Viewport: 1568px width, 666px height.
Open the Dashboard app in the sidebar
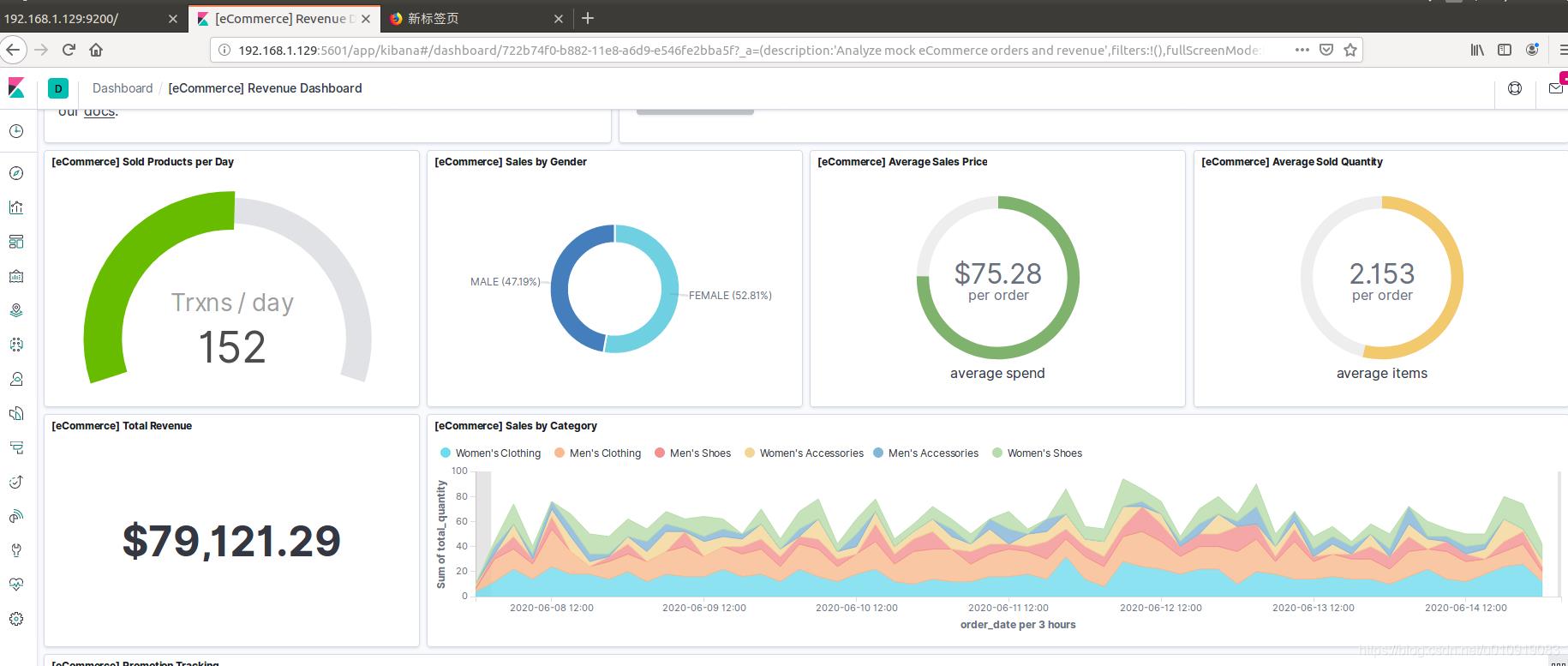(16, 242)
